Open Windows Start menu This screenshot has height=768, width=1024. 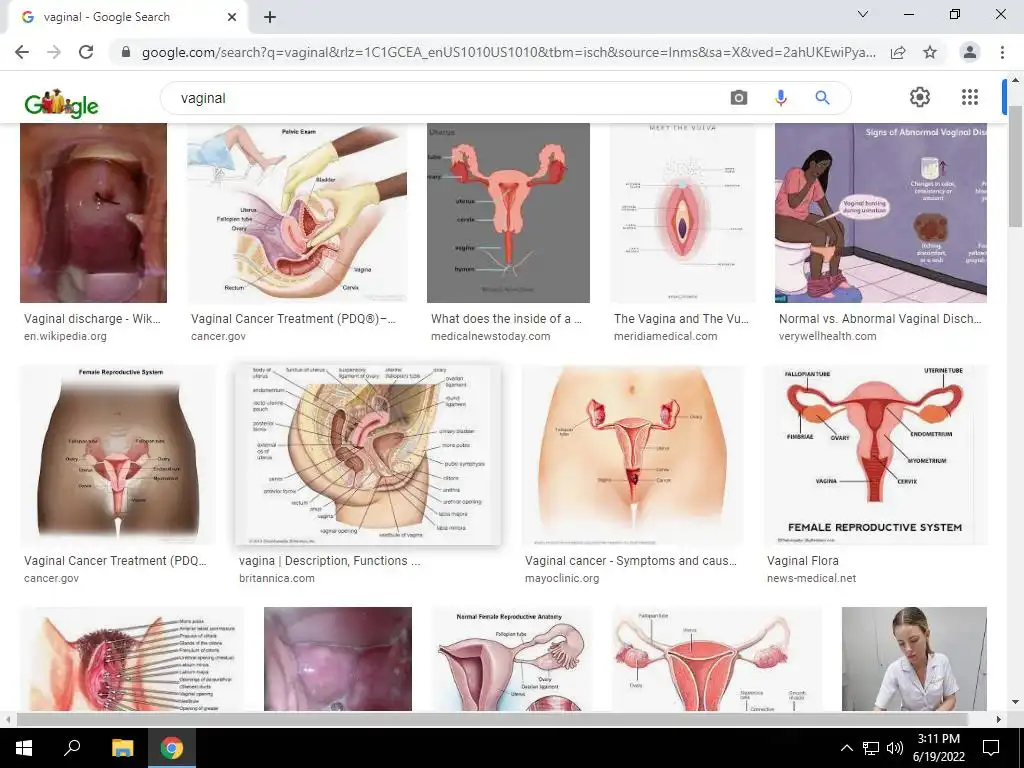tap(24, 748)
